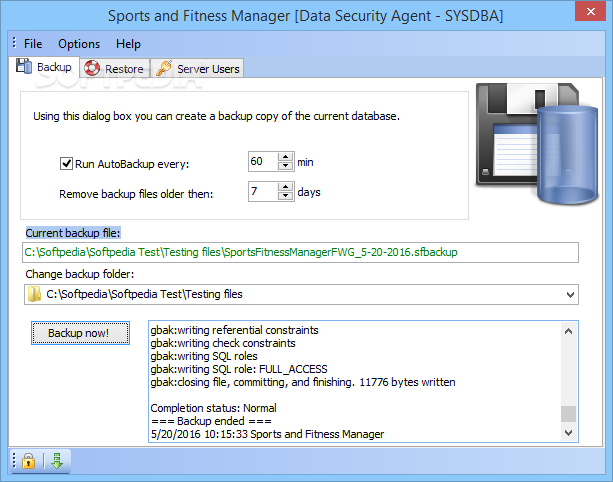Toggle Run AutoBackup every checkbox
Image resolution: width=613 pixels, height=482 pixels.
tap(66, 163)
